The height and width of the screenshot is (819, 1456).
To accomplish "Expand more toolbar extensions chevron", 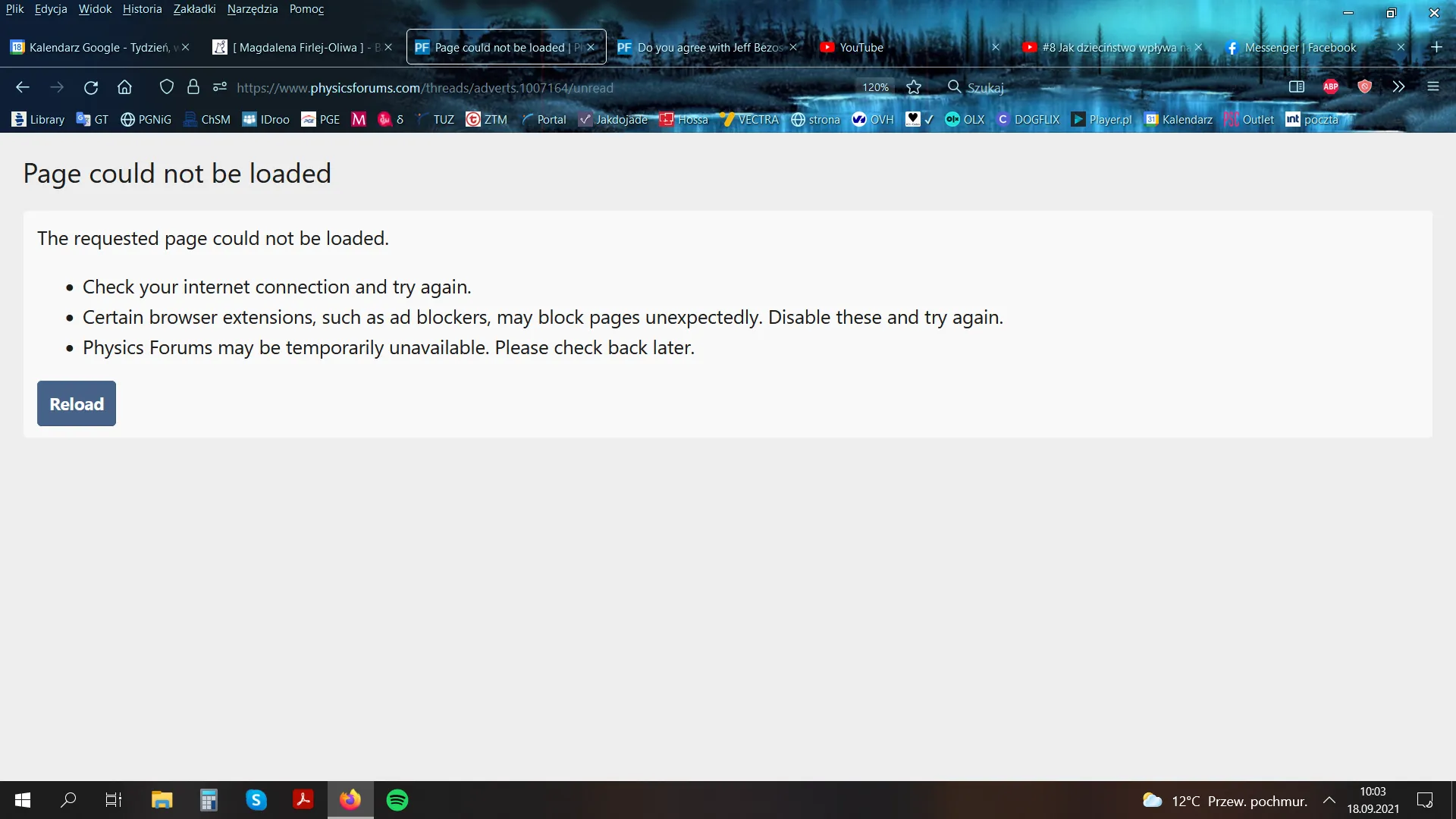I will click(1398, 86).
